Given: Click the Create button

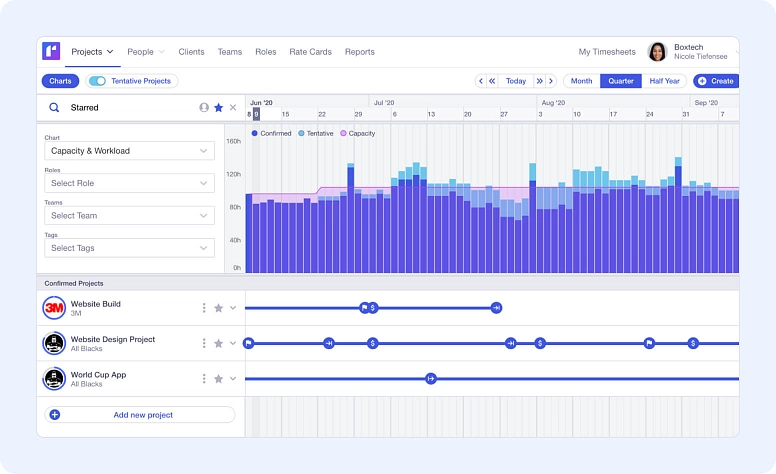Looking at the screenshot, I should point(715,81).
